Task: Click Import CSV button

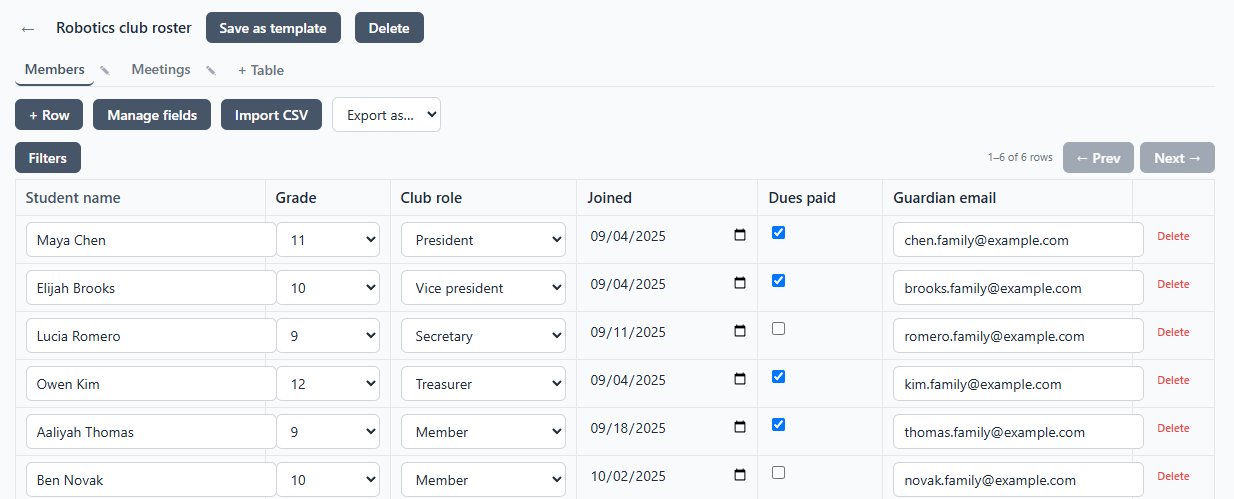Action: [271, 115]
